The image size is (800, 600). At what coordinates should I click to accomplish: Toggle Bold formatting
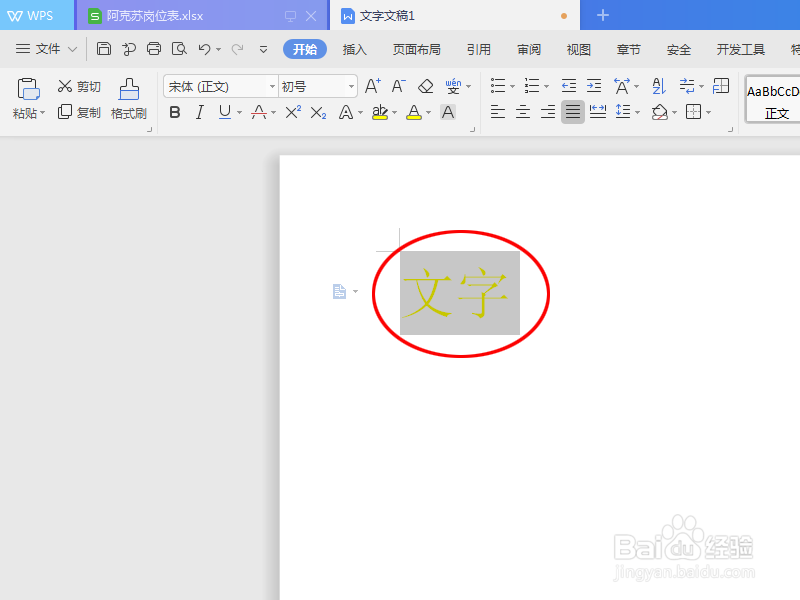tap(174, 112)
